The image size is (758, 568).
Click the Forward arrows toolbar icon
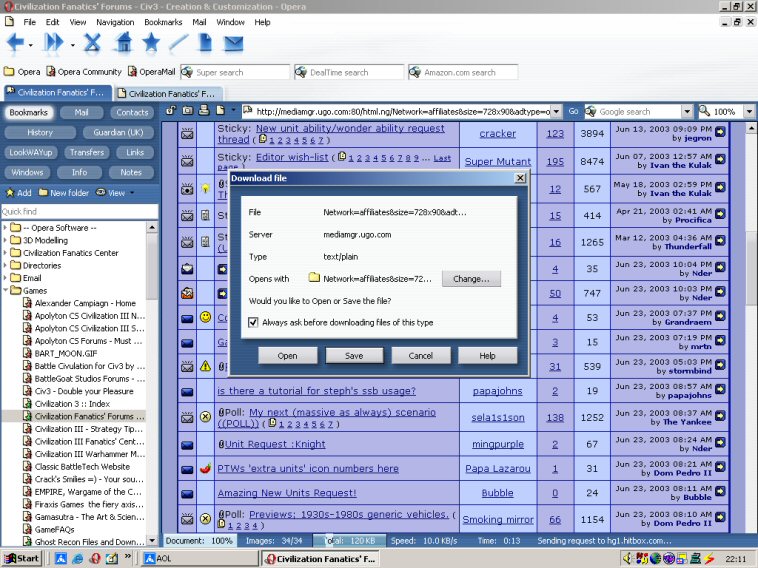click(x=54, y=43)
